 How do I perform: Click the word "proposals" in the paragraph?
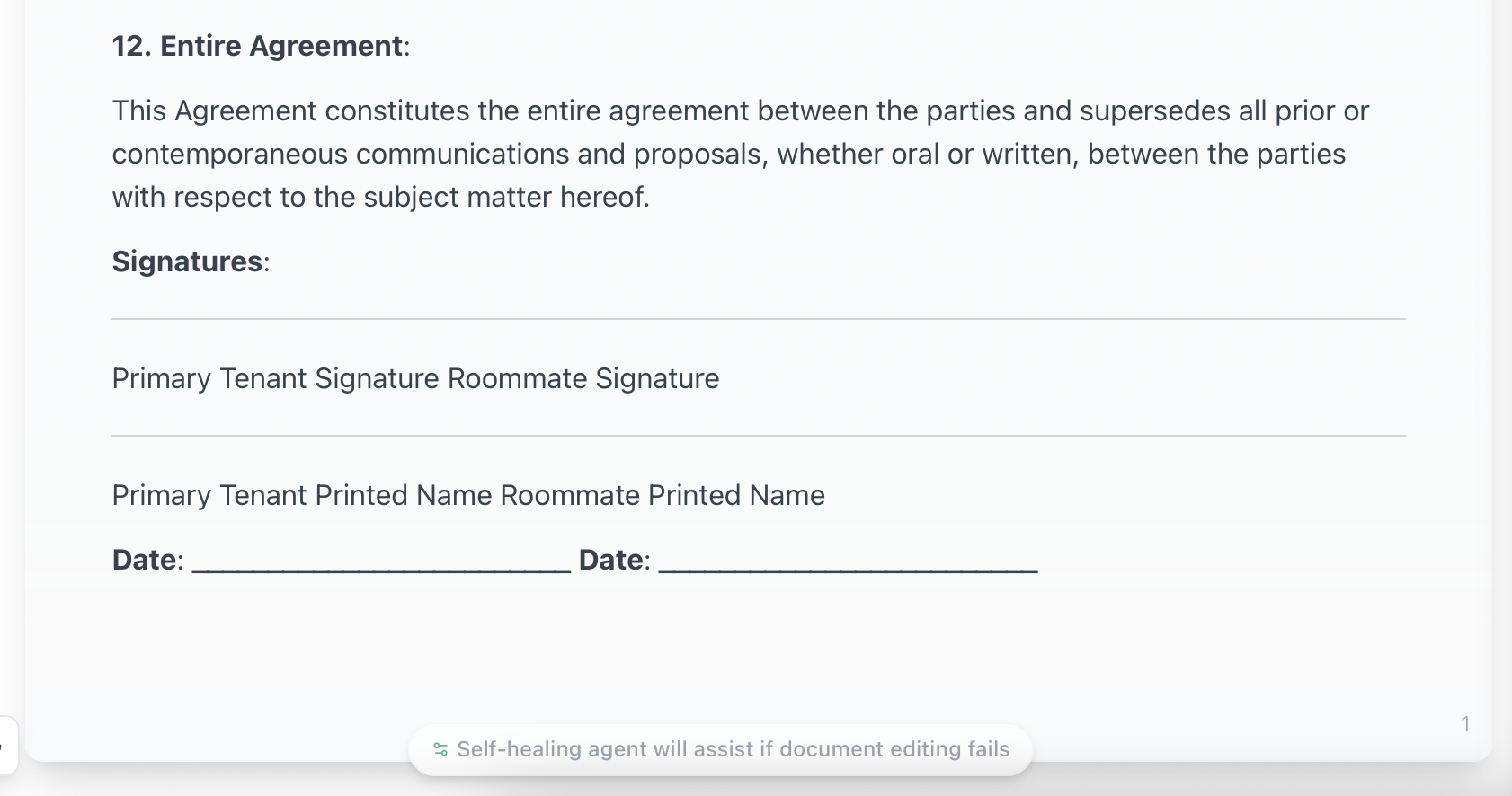point(698,154)
